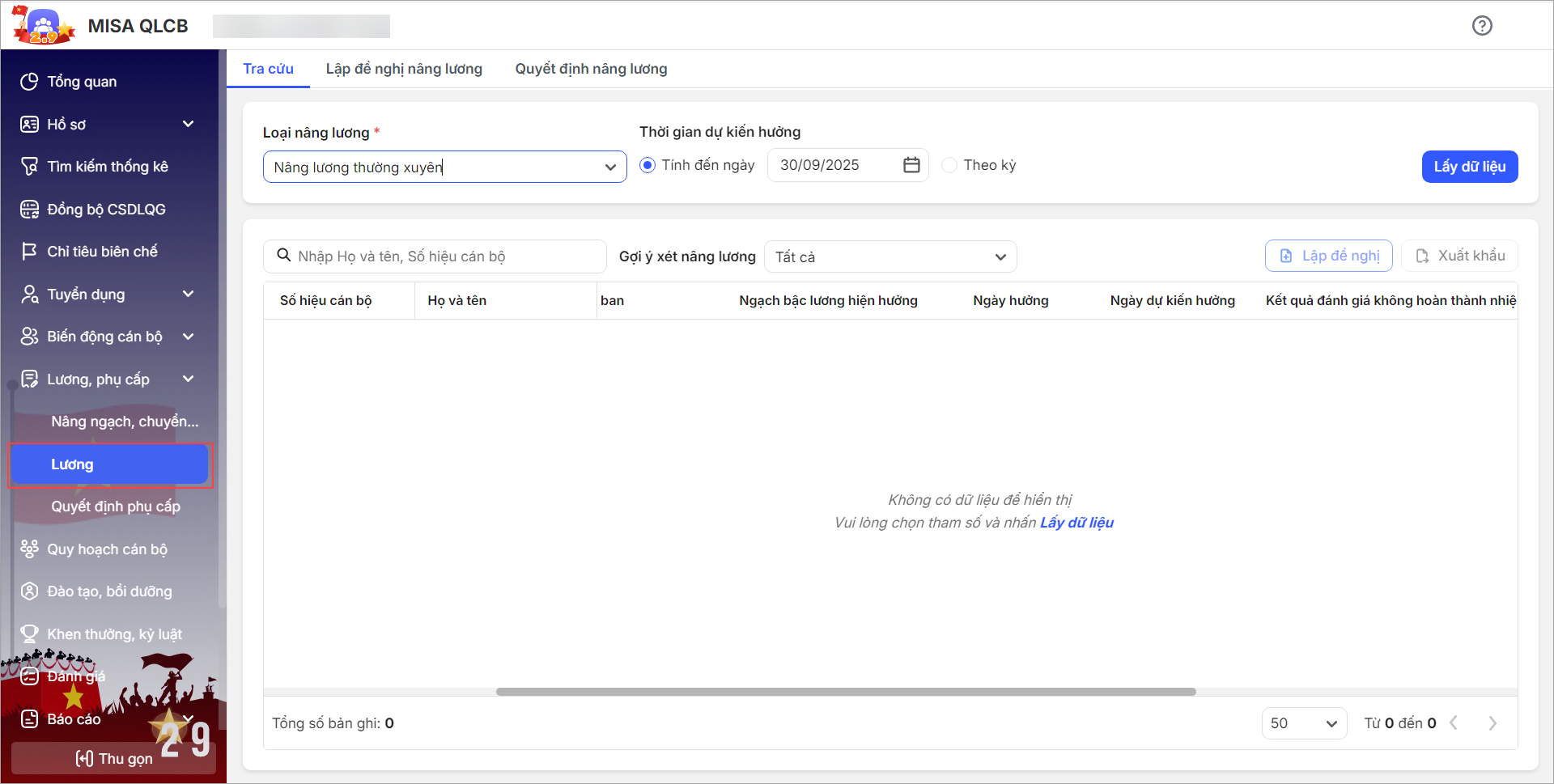Image resolution: width=1554 pixels, height=784 pixels.
Task: Click the Quy hoạch cán bộ icon
Action: point(29,549)
